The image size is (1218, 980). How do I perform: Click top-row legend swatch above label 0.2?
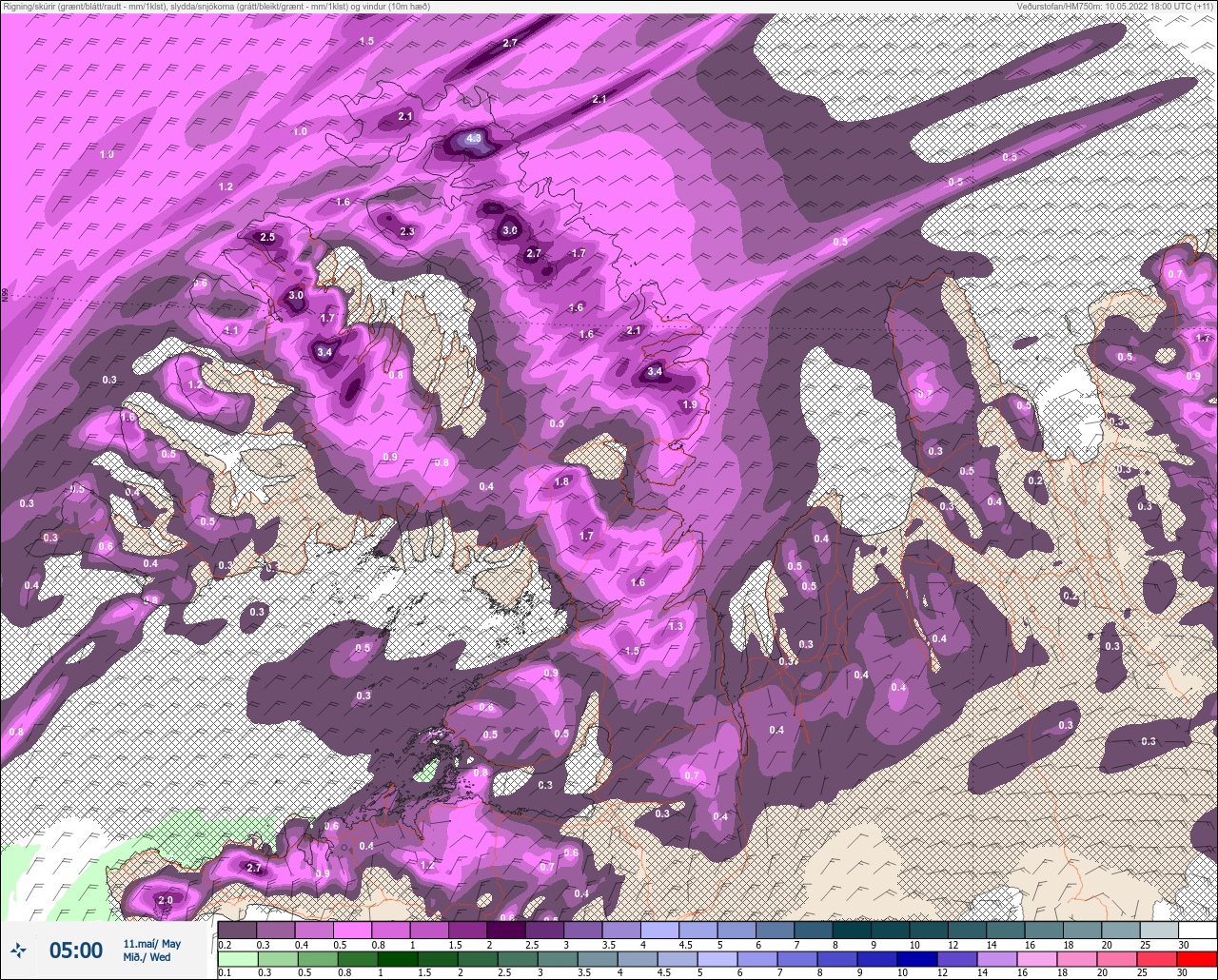[237, 930]
